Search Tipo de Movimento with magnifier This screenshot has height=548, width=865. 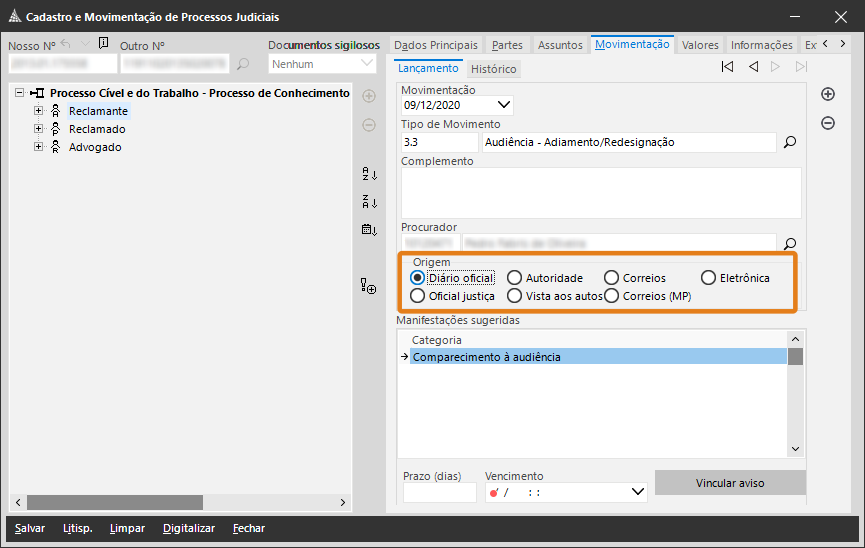coord(790,143)
